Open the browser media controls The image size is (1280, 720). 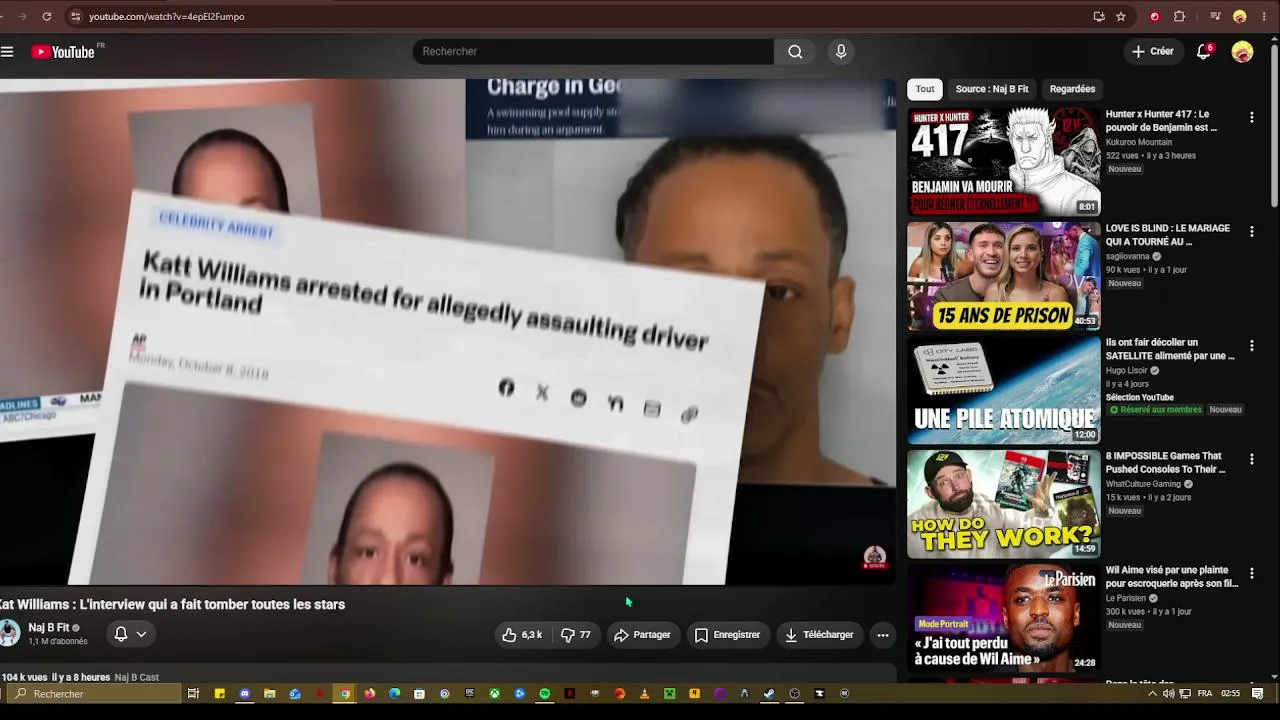tap(1215, 16)
